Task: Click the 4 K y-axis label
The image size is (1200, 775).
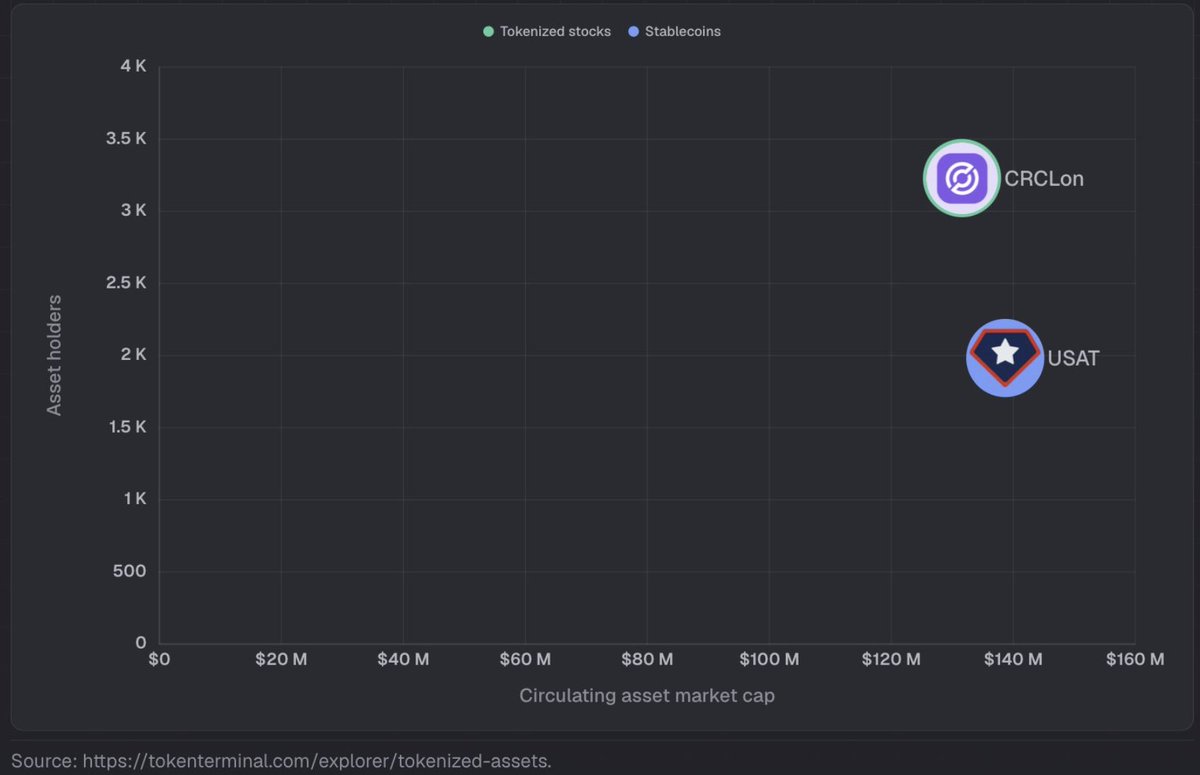Action: (x=133, y=66)
